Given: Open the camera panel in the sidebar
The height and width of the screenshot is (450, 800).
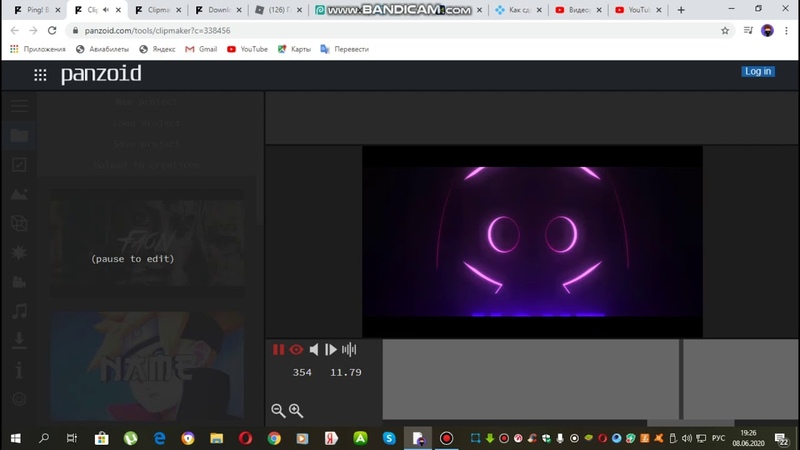Looking at the screenshot, I should (19, 282).
